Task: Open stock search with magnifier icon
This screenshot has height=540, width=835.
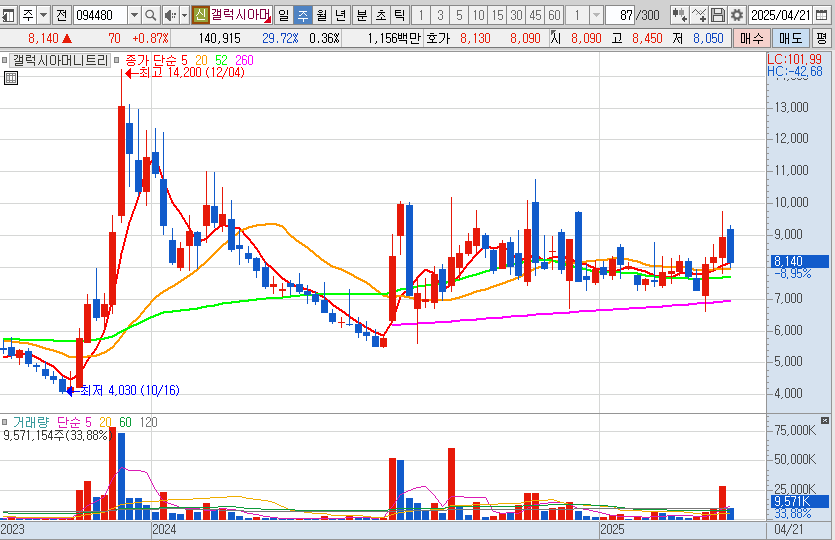Action: (151, 15)
